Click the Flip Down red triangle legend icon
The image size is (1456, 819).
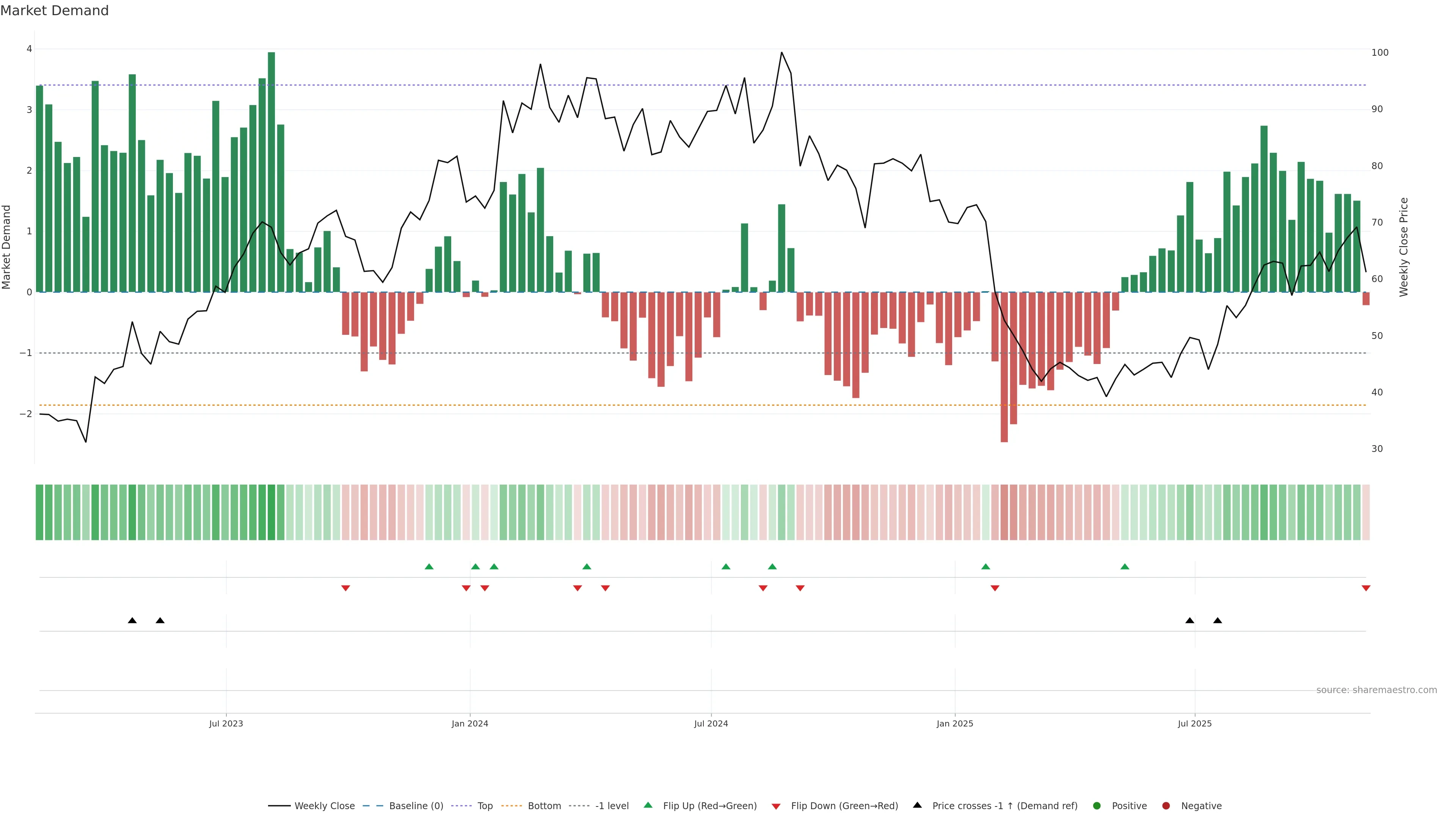775,806
